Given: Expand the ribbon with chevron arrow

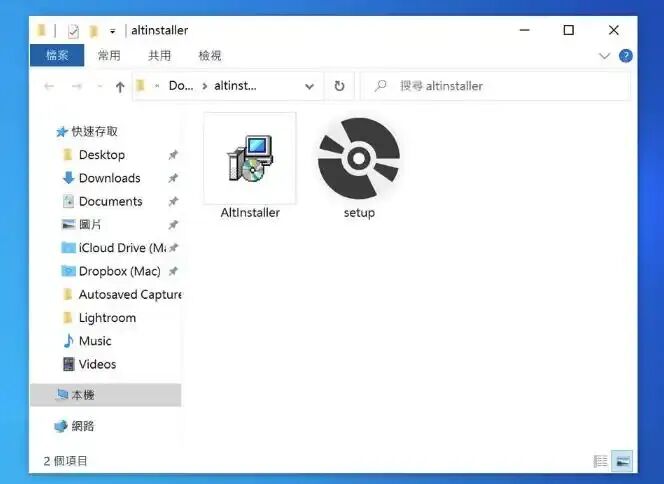Looking at the screenshot, I should 604,56.
